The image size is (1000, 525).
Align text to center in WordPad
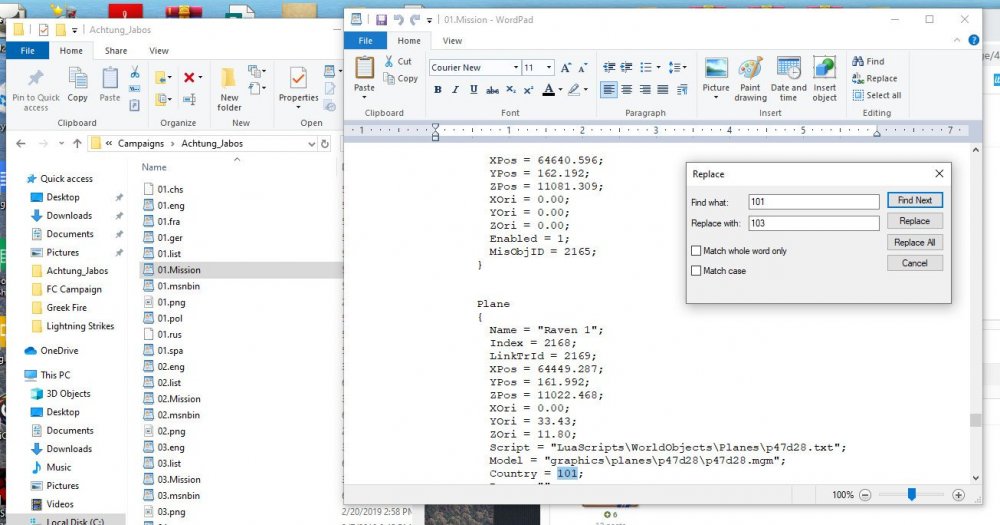pos(627,90)
